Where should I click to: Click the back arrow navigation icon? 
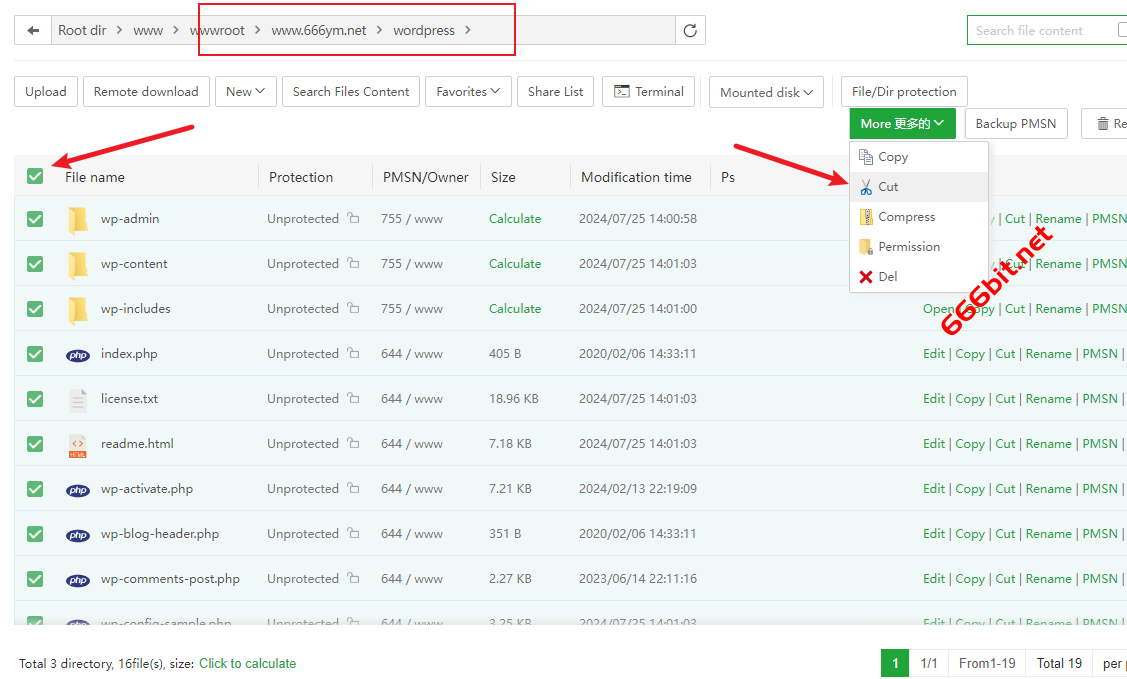pos(33,31)
